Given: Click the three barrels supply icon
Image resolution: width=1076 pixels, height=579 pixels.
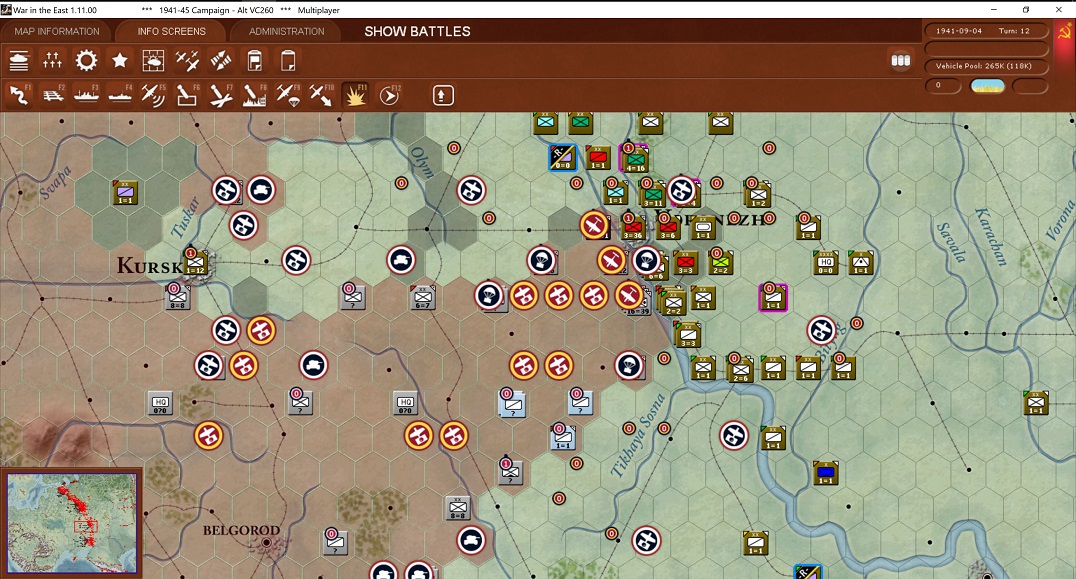Looking at the screenshot, I should coord(900,60).
